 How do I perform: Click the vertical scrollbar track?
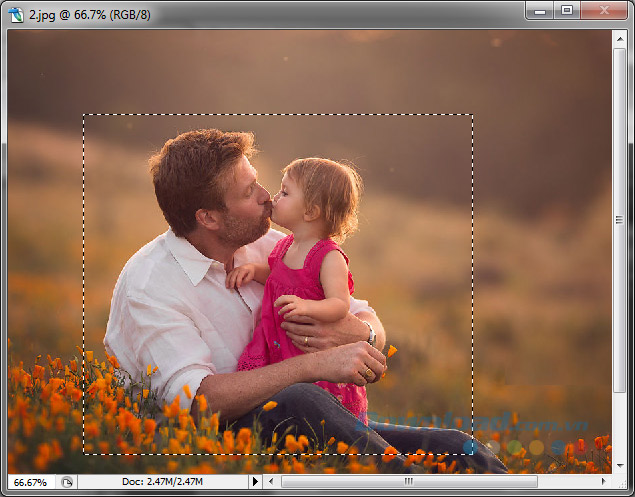tap(620, 250)
